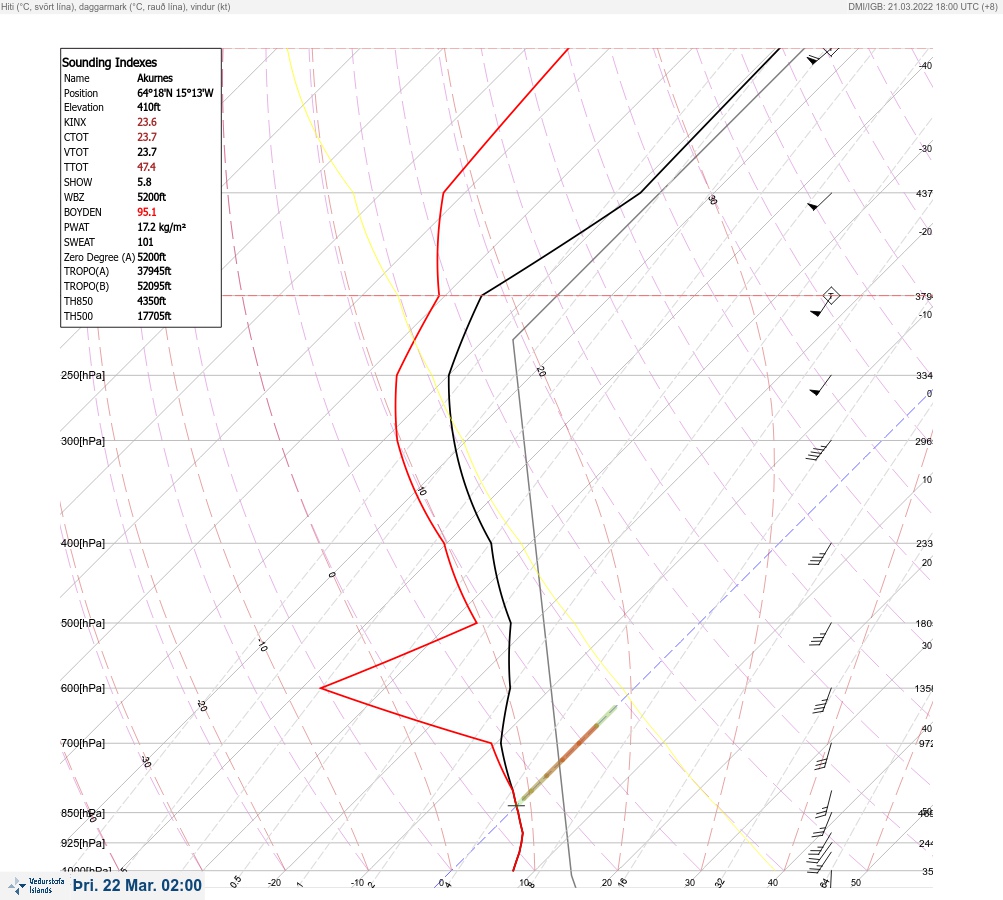1003x900 pixels.
Task: Click the 925[hPa] pressure label
Action: pos(83,843)
